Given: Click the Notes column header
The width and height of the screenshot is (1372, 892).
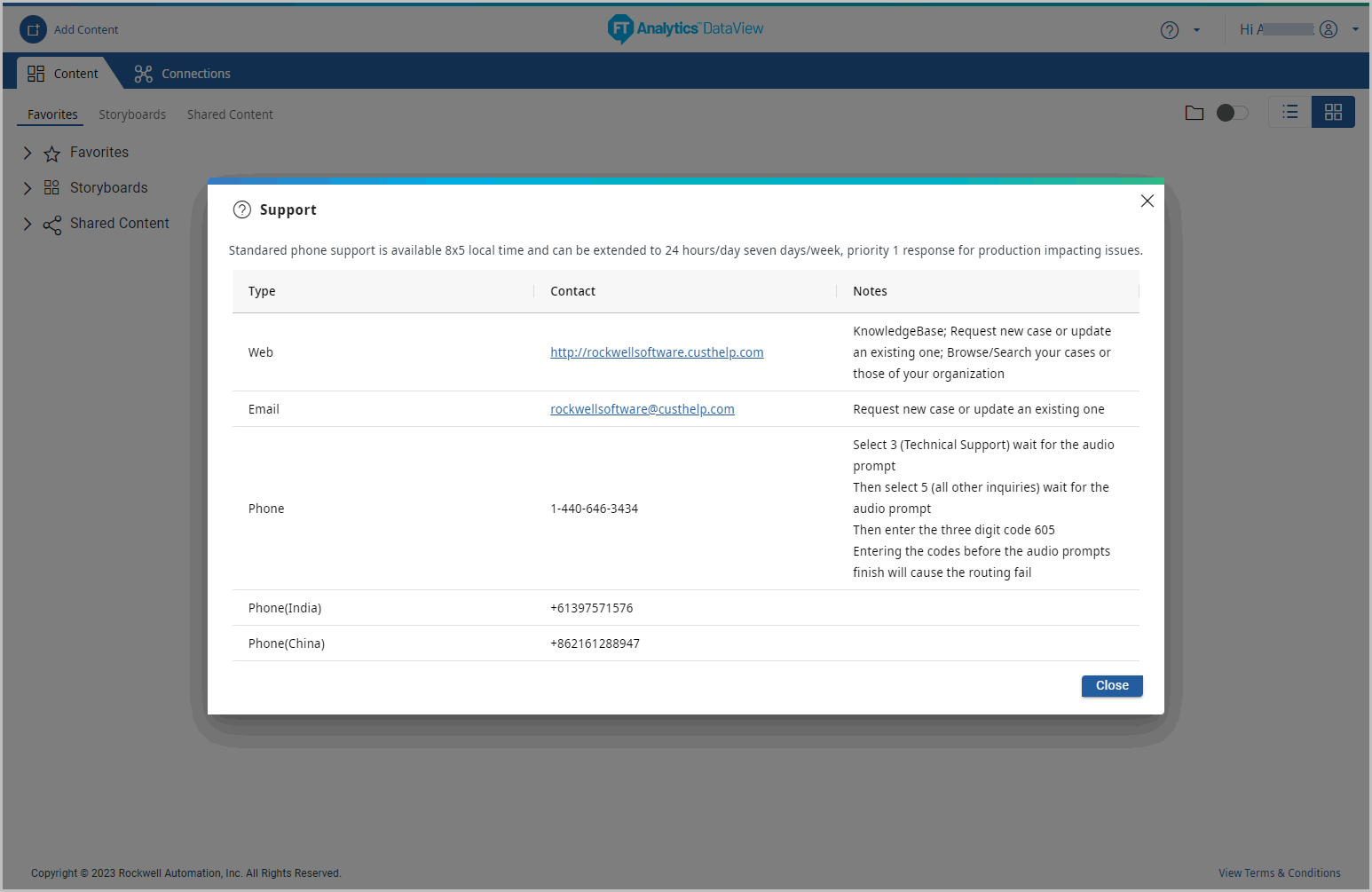Looking at the screenshot, I should click(x=988, y=291).
